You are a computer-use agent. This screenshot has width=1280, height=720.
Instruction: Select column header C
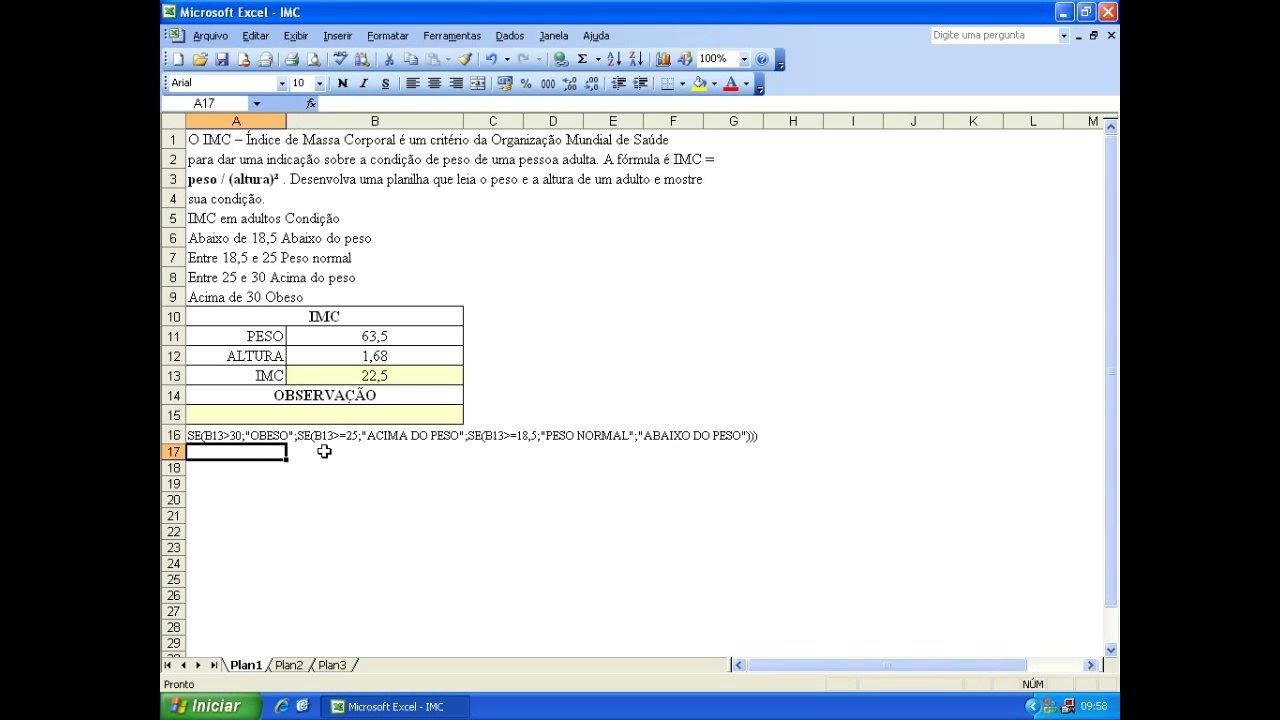pos(493,122)
